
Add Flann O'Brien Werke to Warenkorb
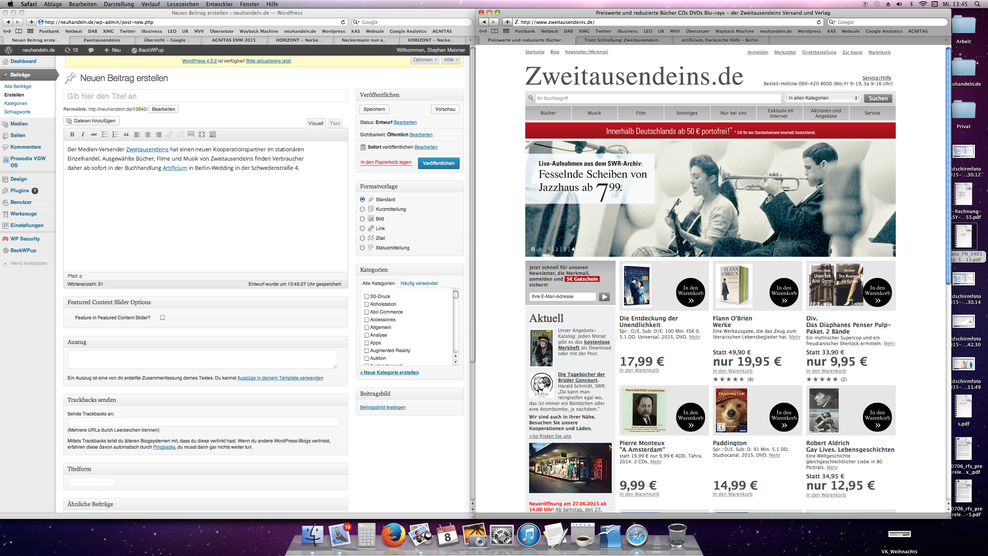(x=783, y=292)
